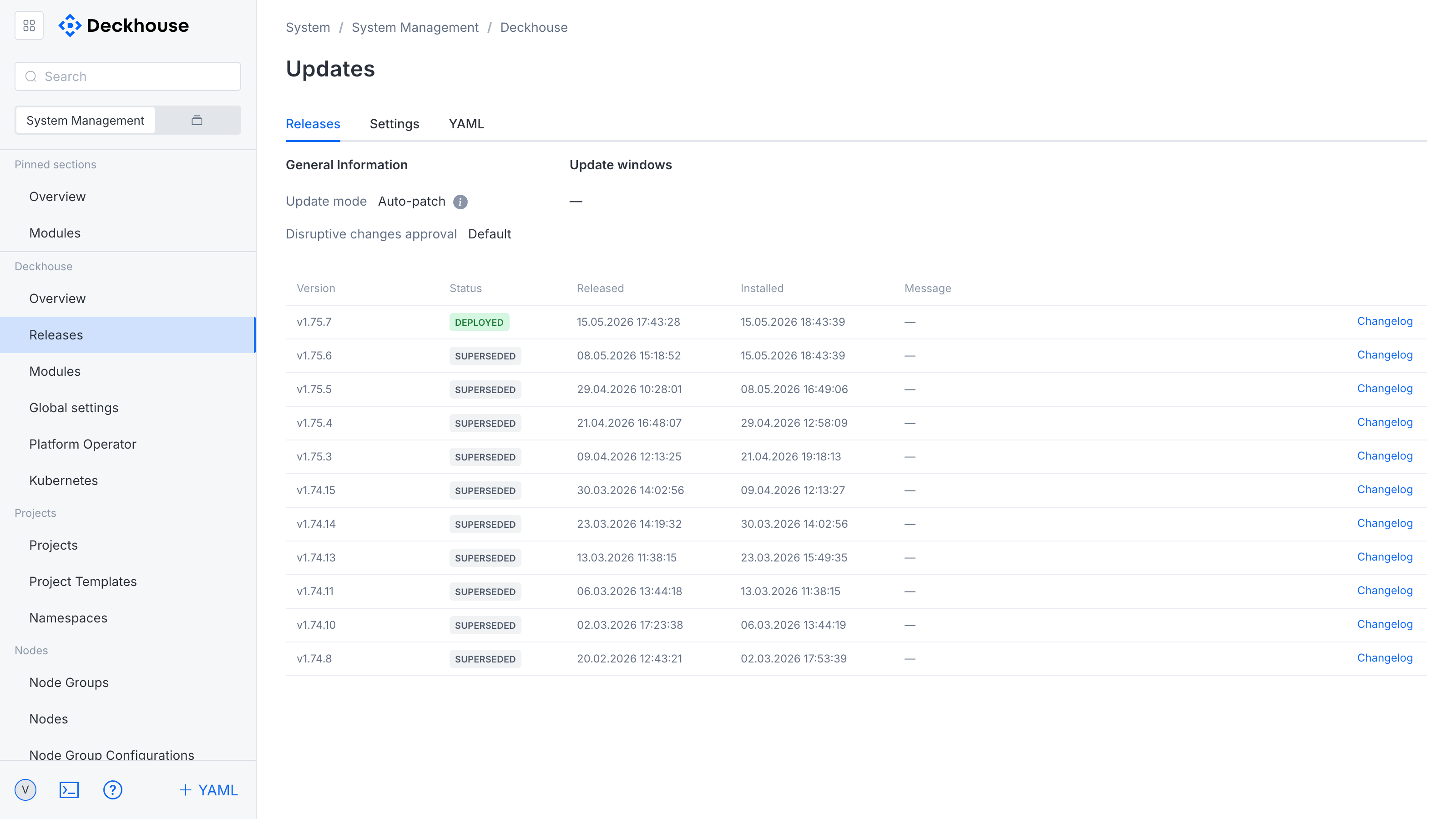Click version v1.75.7 cell
Screen dimensions: 1456x819
313,322
